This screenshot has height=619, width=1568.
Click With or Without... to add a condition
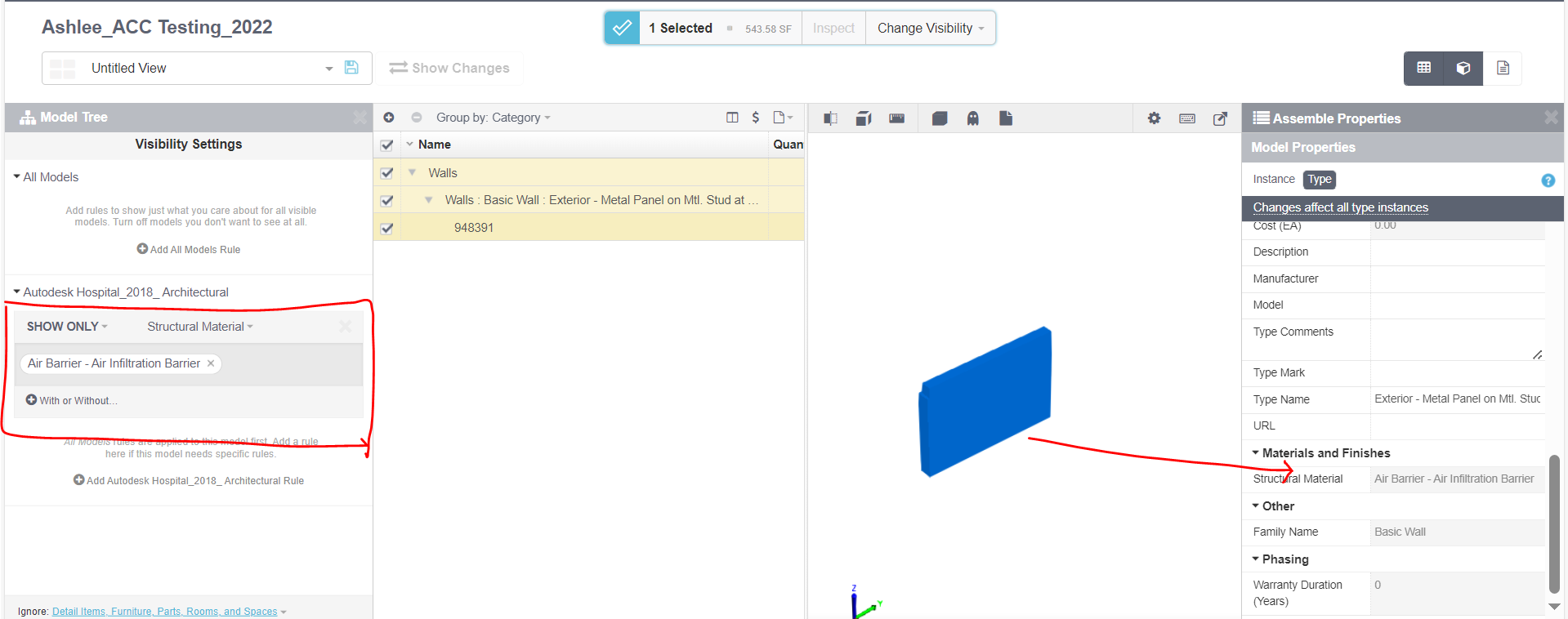pyautogui.click(x=71, y=400)
